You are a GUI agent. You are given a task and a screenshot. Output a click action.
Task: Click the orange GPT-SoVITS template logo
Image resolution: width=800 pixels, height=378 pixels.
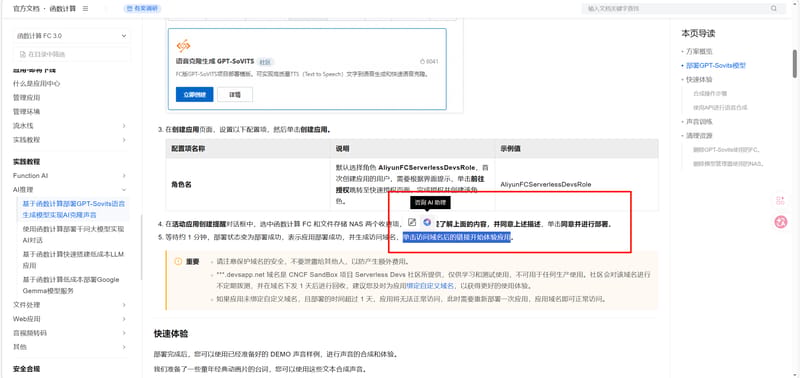[x=183, y=45]
